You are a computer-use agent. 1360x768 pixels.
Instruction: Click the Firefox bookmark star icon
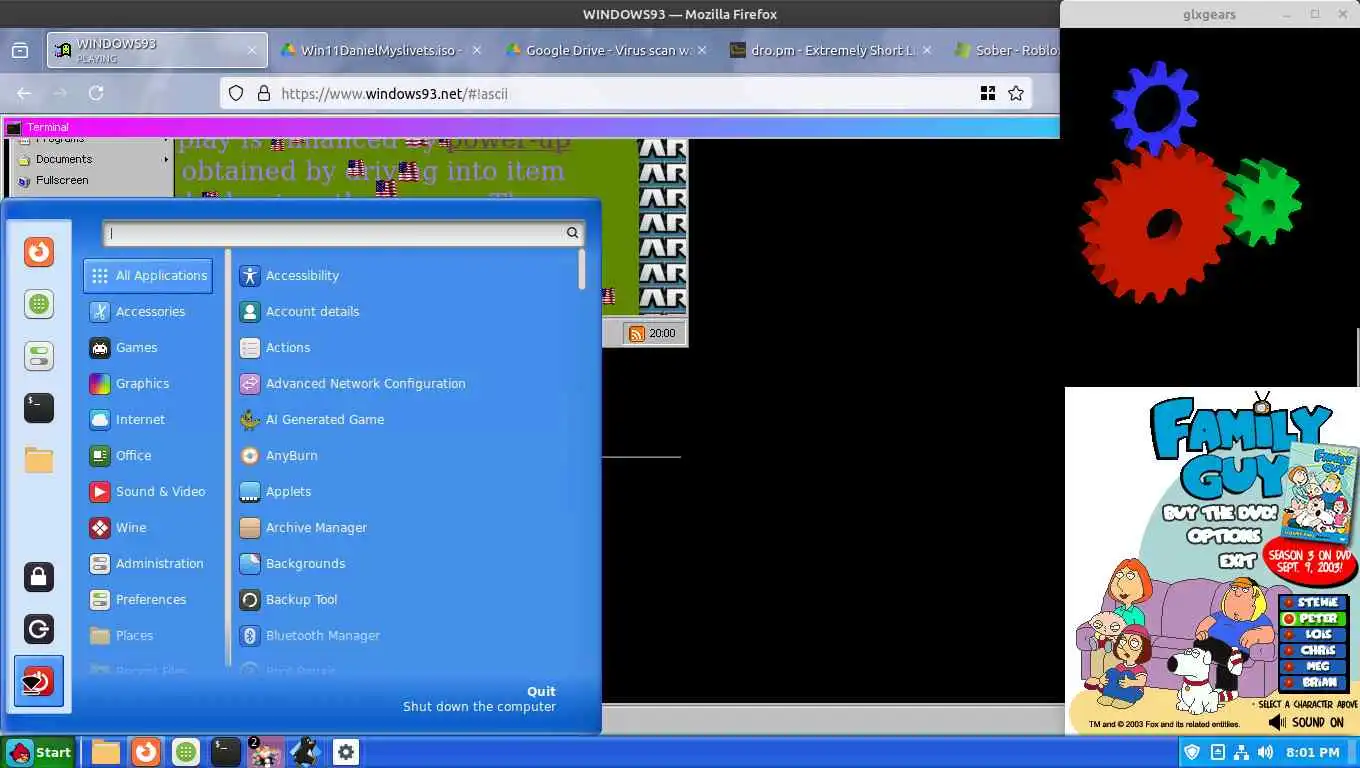pyautogui.click(x=1016, y=93)
